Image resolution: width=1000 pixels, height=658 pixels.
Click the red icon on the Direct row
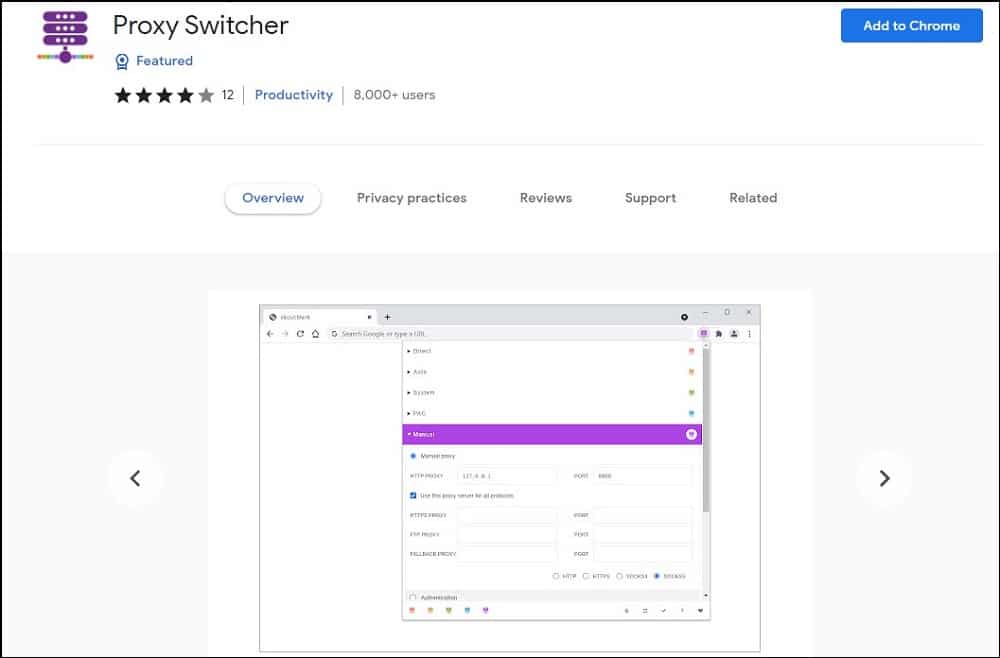pyautogui.click(x=691, y=351)
